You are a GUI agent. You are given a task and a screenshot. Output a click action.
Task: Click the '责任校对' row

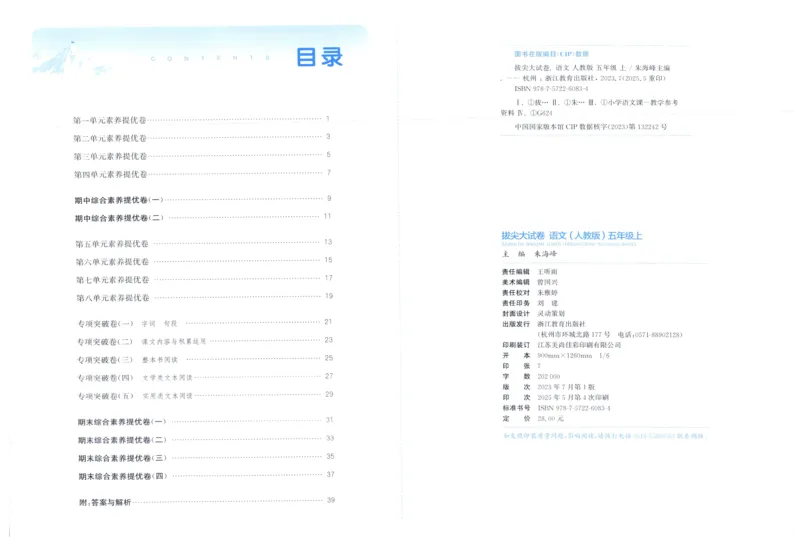coord(530,293)
